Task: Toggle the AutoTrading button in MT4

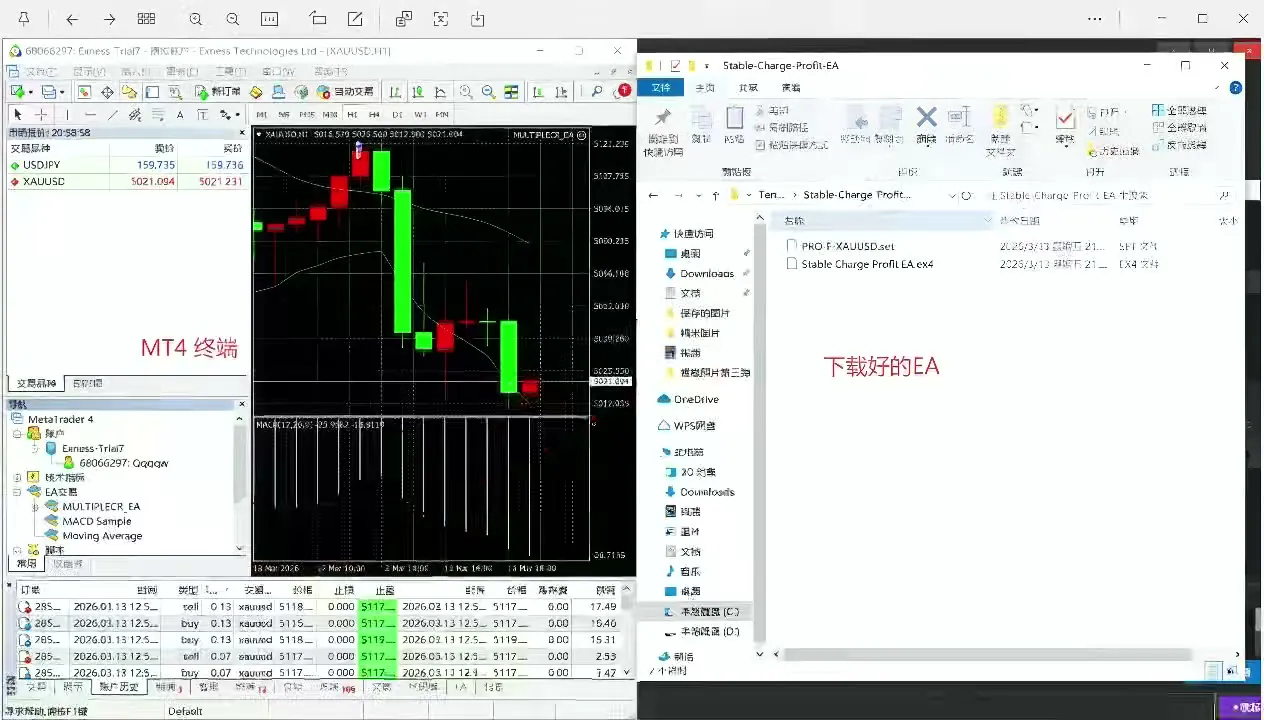Action: (345, 91)
